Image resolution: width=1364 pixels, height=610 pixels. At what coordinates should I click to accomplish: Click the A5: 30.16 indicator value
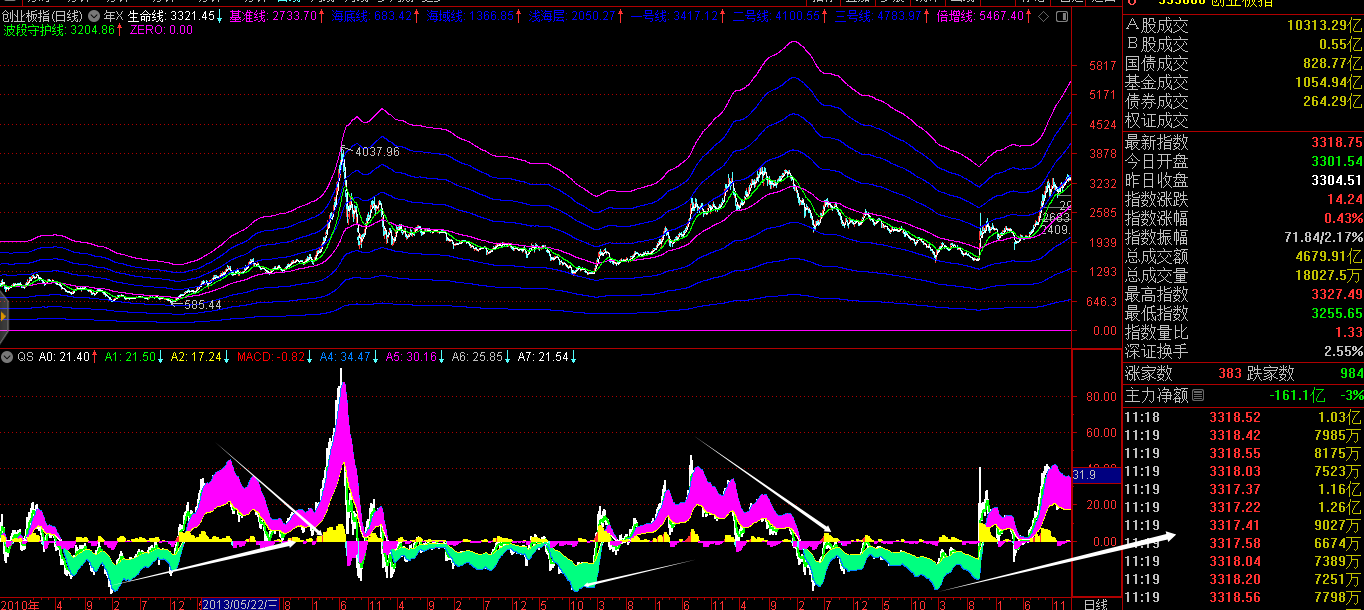pyautogui.click(x=412, y=356)
